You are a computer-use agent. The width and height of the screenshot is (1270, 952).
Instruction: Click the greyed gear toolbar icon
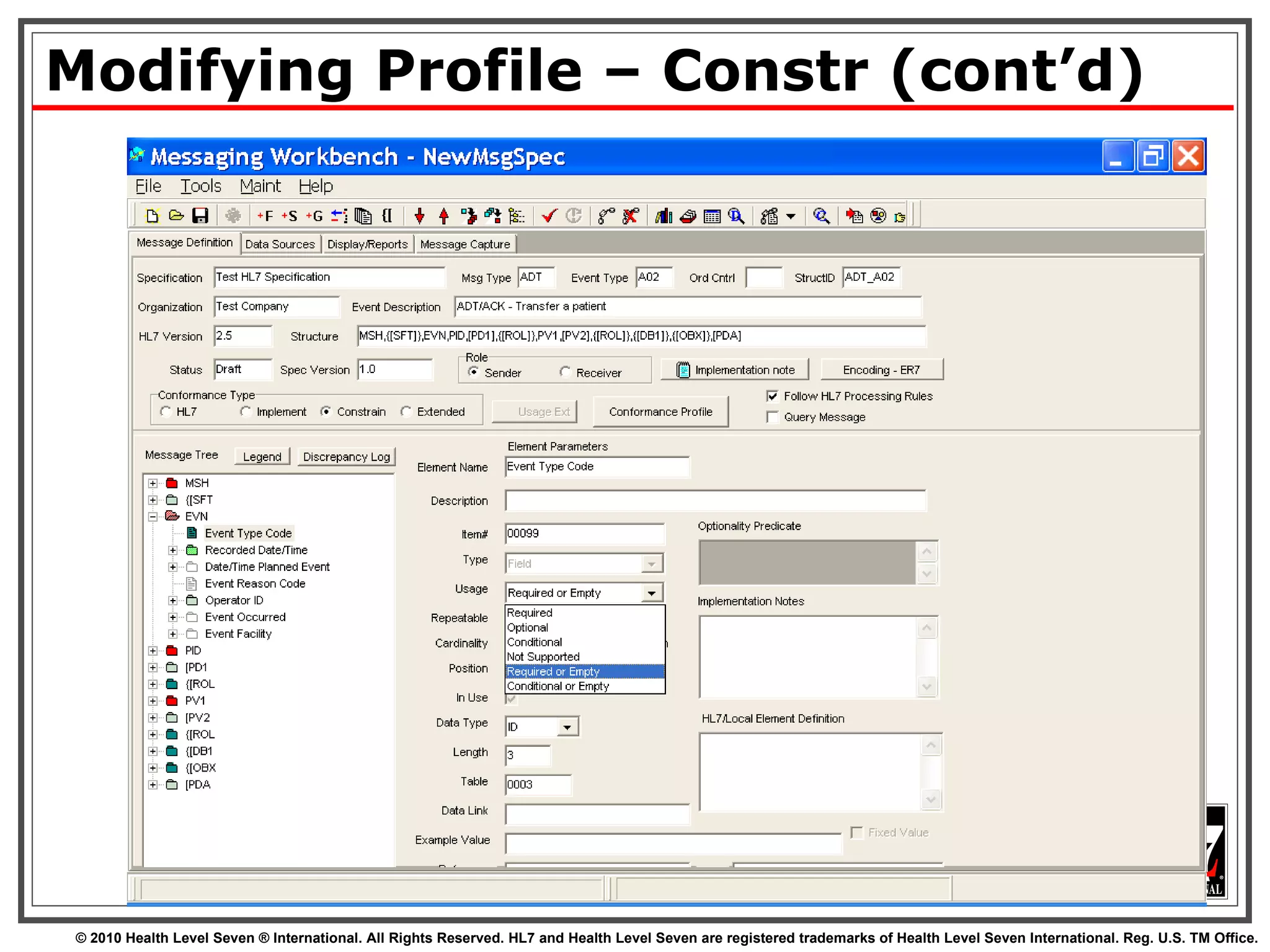click(233, 216)
